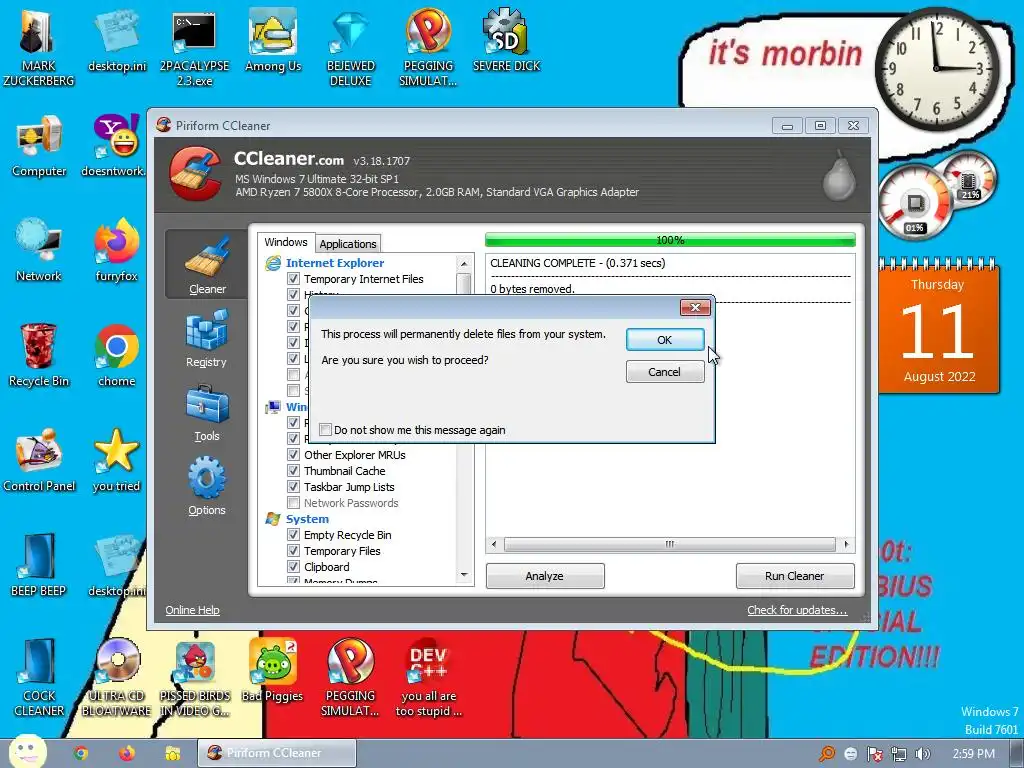Select the Yahoo doesntwork desktop icon
This screenshot has height=768, width=1024.
pos(116,145)
